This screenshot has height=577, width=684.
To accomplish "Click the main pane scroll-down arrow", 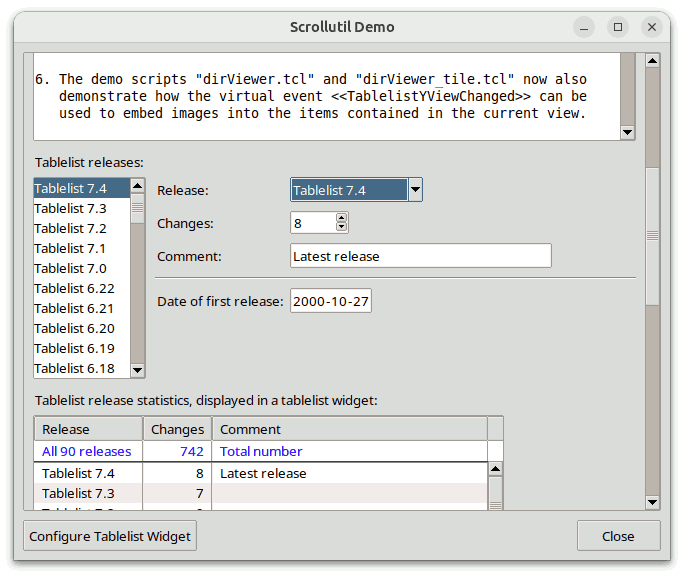I will click(652, 501).
